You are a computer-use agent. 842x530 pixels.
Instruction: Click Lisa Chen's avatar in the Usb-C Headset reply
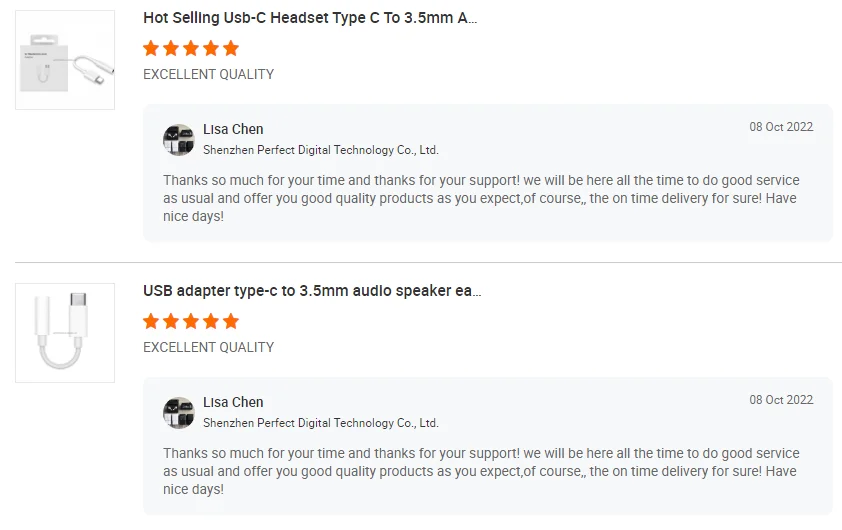179,140
